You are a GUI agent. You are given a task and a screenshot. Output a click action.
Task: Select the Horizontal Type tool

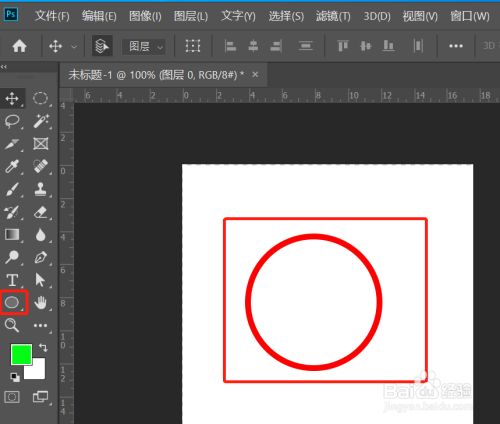(12, 280)
